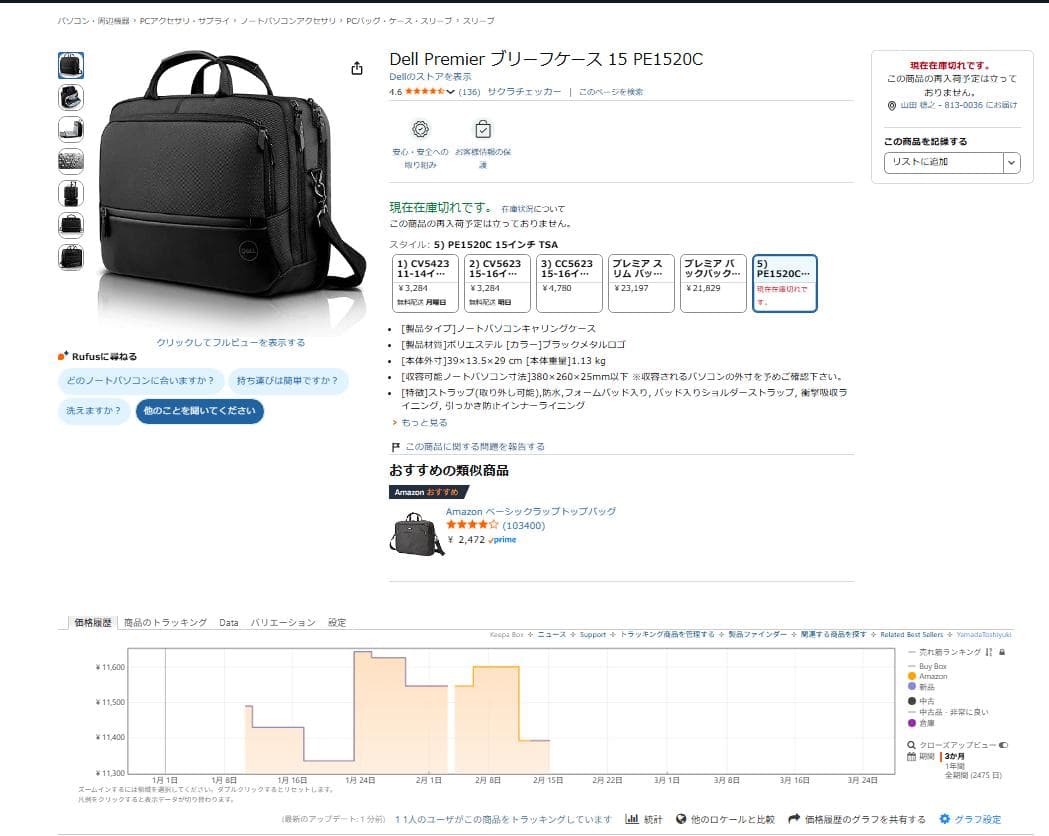Click the flag icon to report a problem

point(395,447)
